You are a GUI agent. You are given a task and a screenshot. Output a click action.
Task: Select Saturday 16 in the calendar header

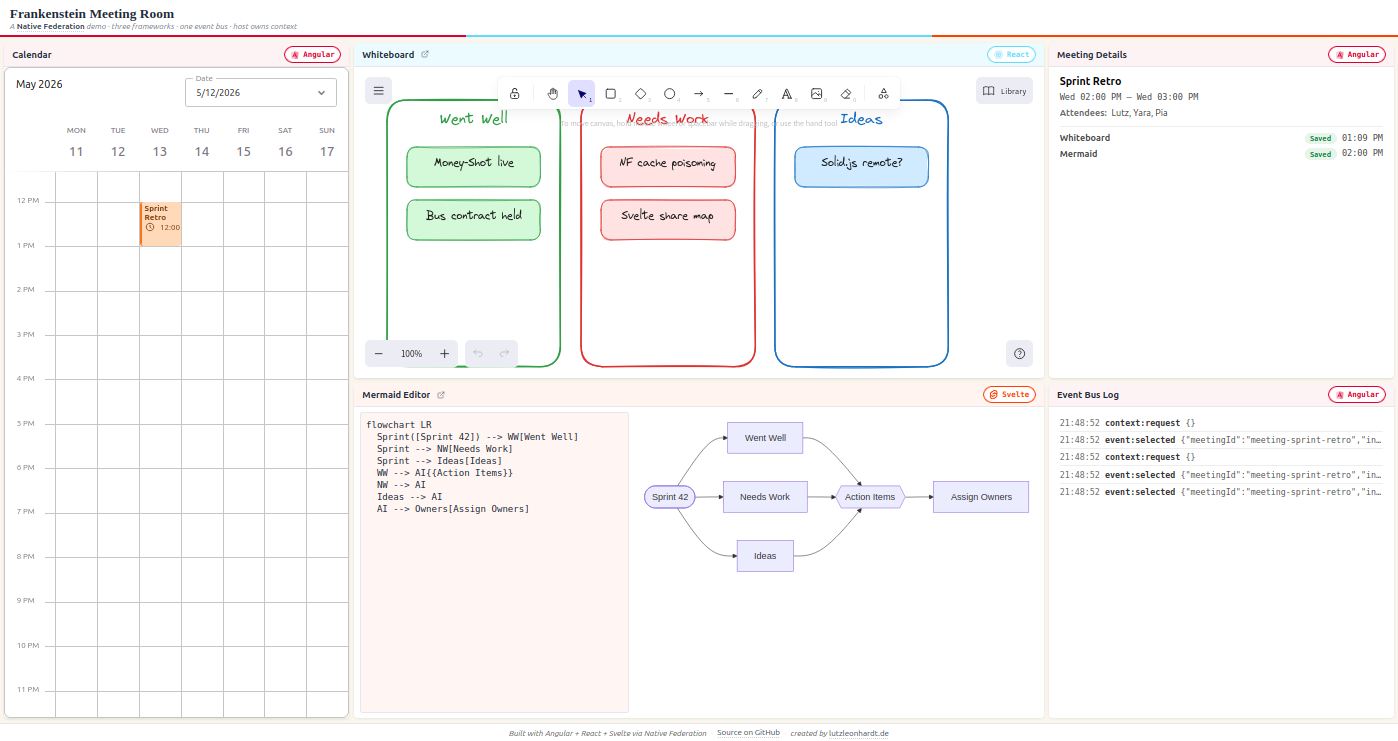pyautogui.click(x=285, y=143)
